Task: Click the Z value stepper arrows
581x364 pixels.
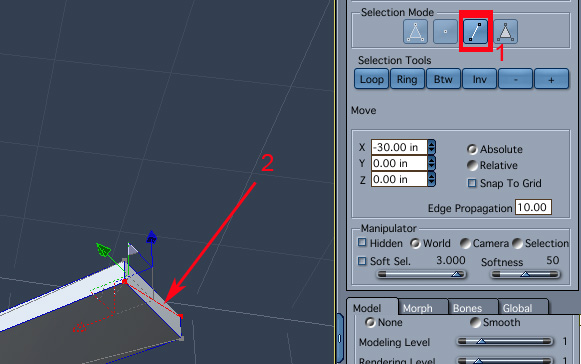Action: click(x=431, y=179)
